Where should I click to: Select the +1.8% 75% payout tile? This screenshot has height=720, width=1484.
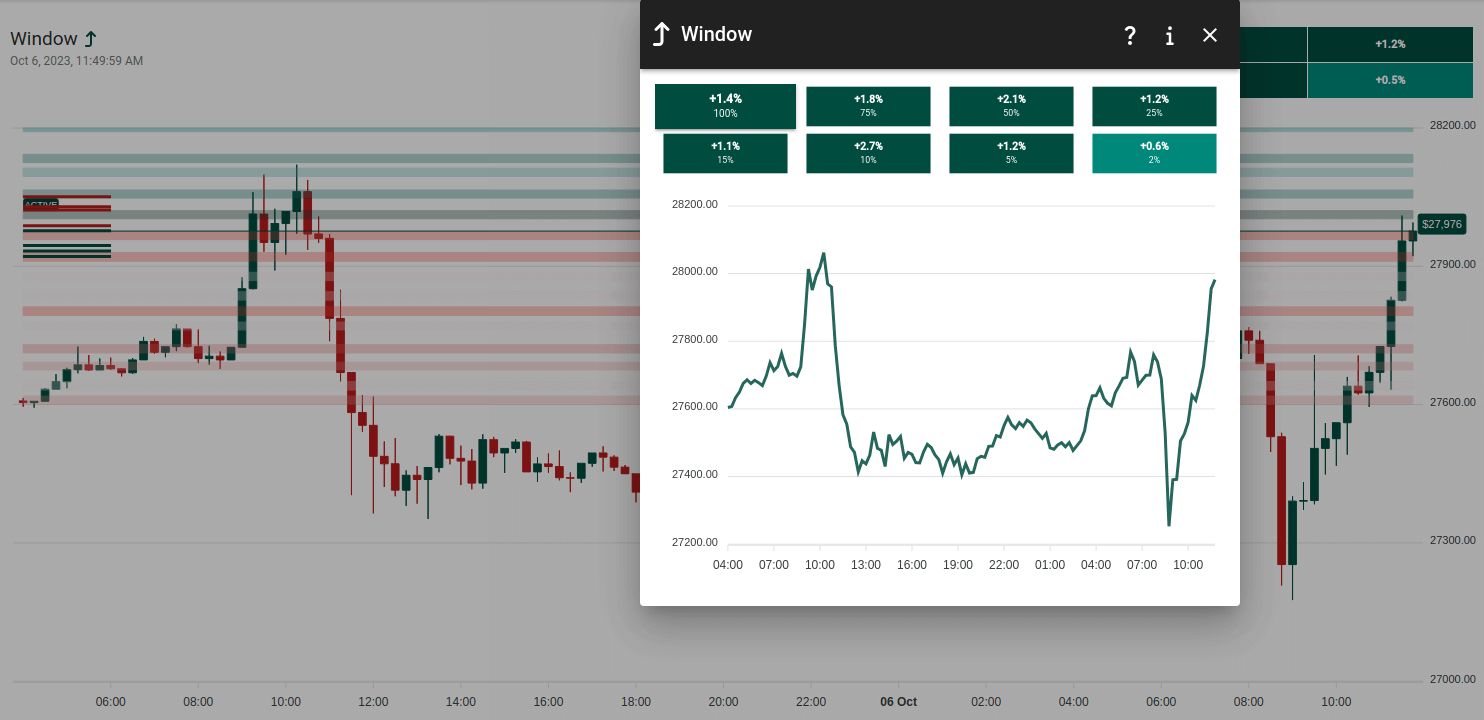868,106
